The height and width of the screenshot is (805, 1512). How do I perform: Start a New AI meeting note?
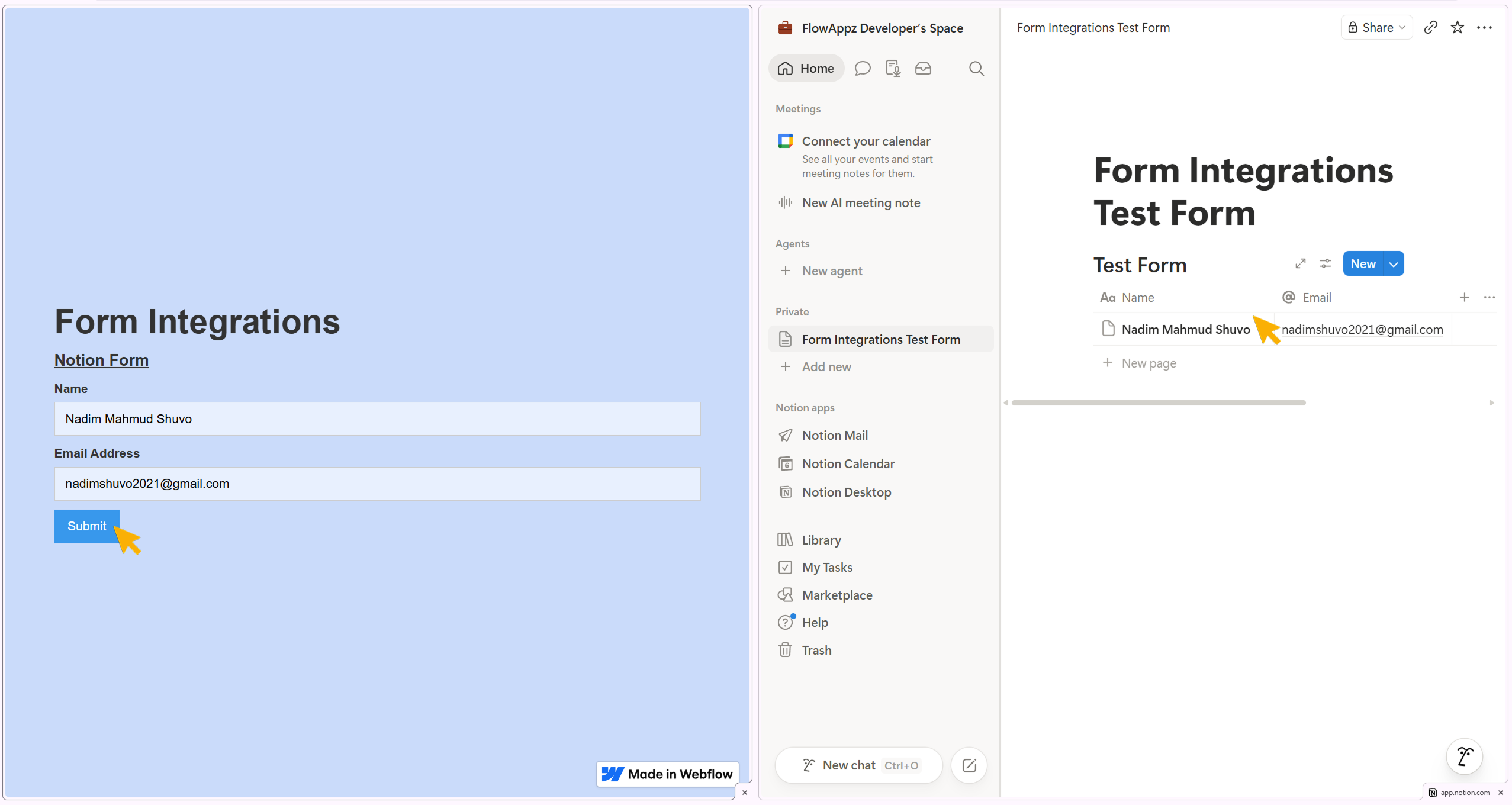coord(861,203)
